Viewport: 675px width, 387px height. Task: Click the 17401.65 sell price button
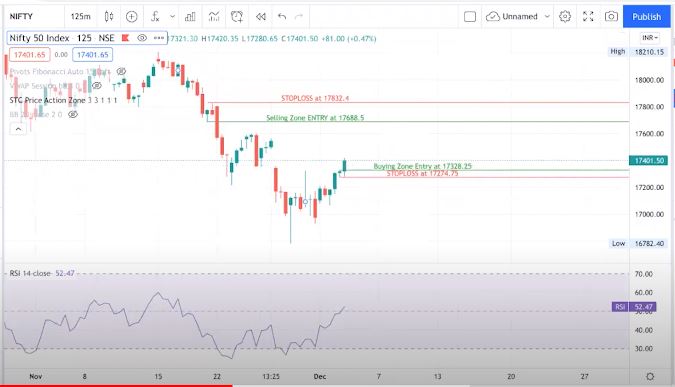[x=30, y=55]
